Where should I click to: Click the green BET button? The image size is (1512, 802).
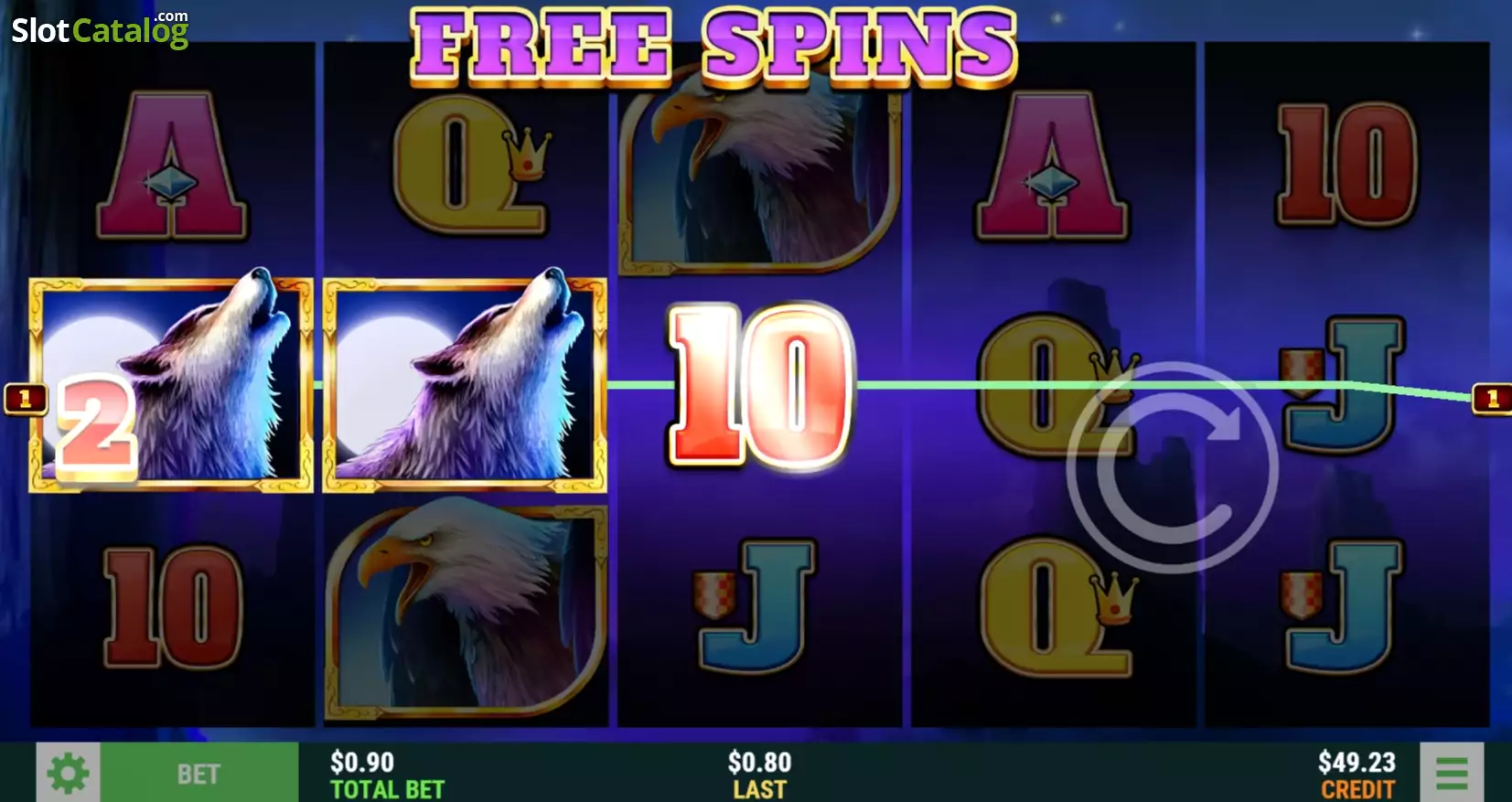click(x=198, y=773)
